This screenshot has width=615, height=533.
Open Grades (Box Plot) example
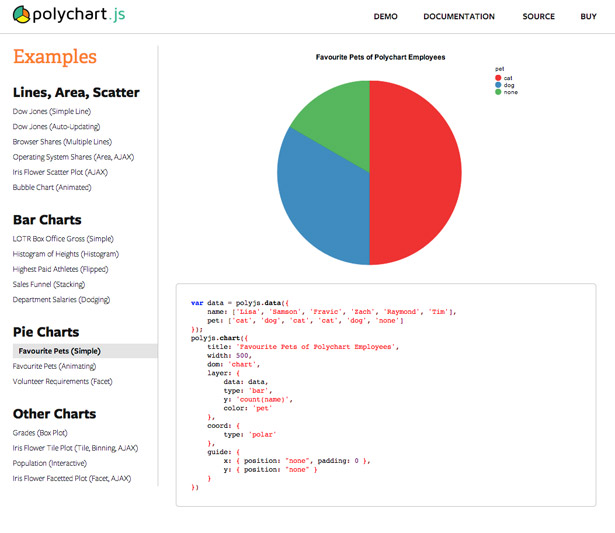pos(40,433)
